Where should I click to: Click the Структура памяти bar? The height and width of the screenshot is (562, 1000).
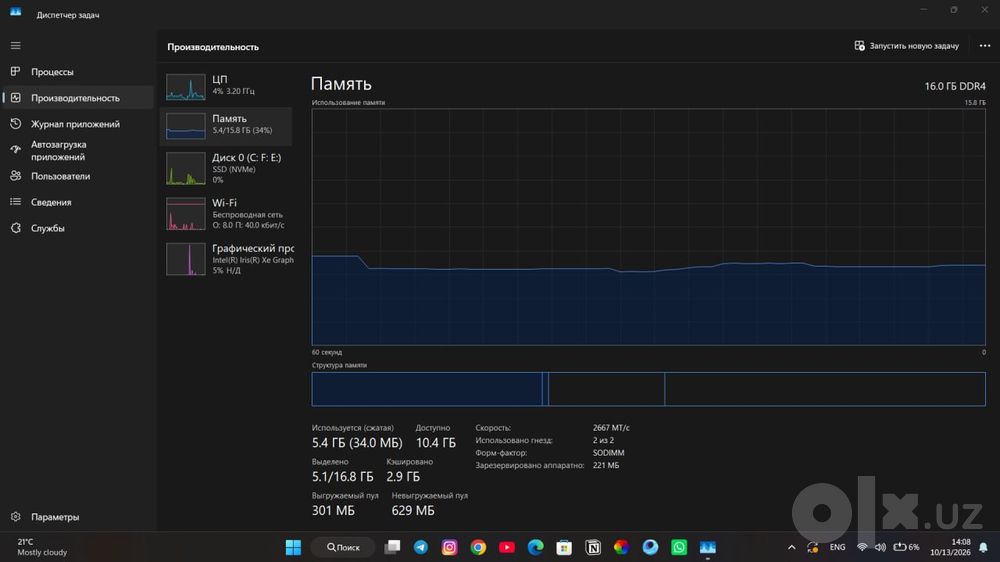(x=648, y=388)
